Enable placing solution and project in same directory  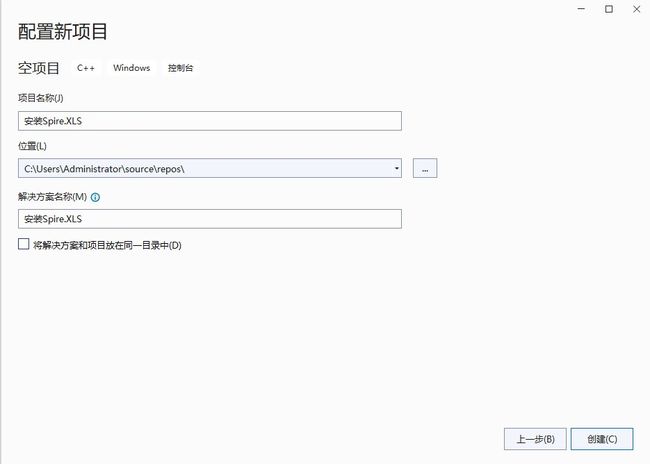[x=24, y=244]
